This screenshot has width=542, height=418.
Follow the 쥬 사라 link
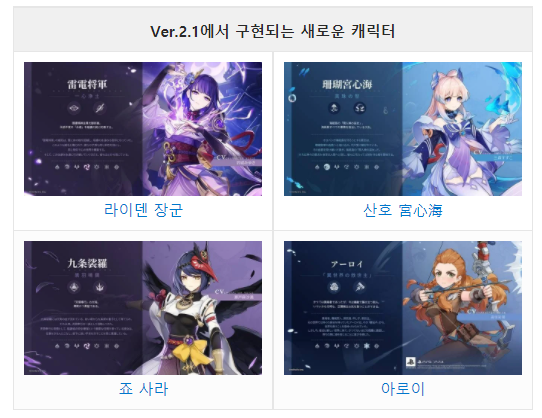[143, 389]
